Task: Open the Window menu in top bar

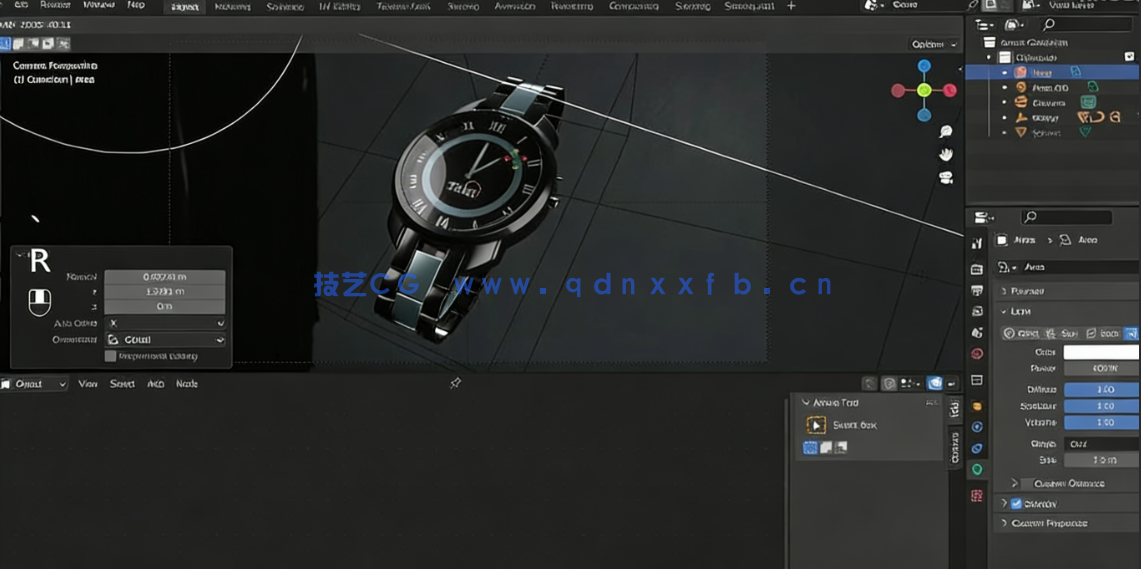Action: pyautogui.click(x=99, y=5)
